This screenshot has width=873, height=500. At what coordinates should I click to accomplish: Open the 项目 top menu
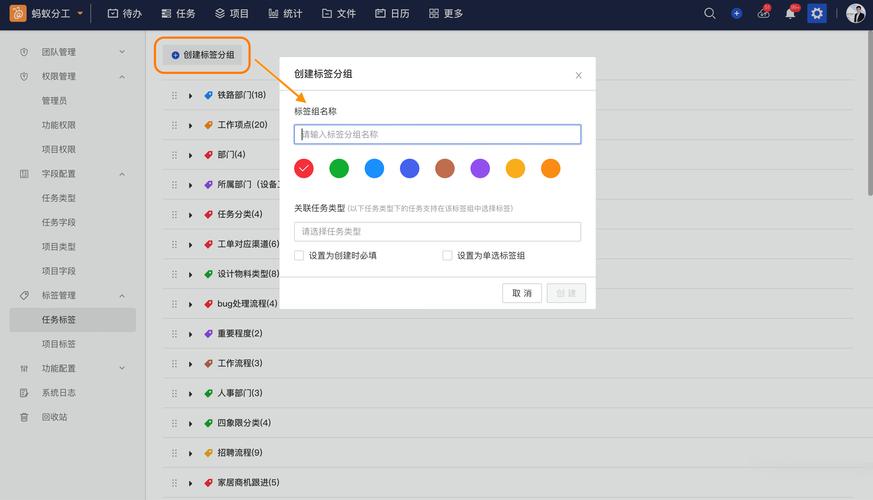pos(232,13)
